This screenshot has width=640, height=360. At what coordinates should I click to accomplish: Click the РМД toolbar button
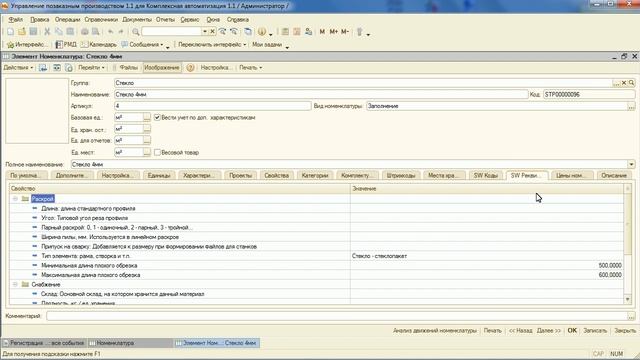point(66,44)
